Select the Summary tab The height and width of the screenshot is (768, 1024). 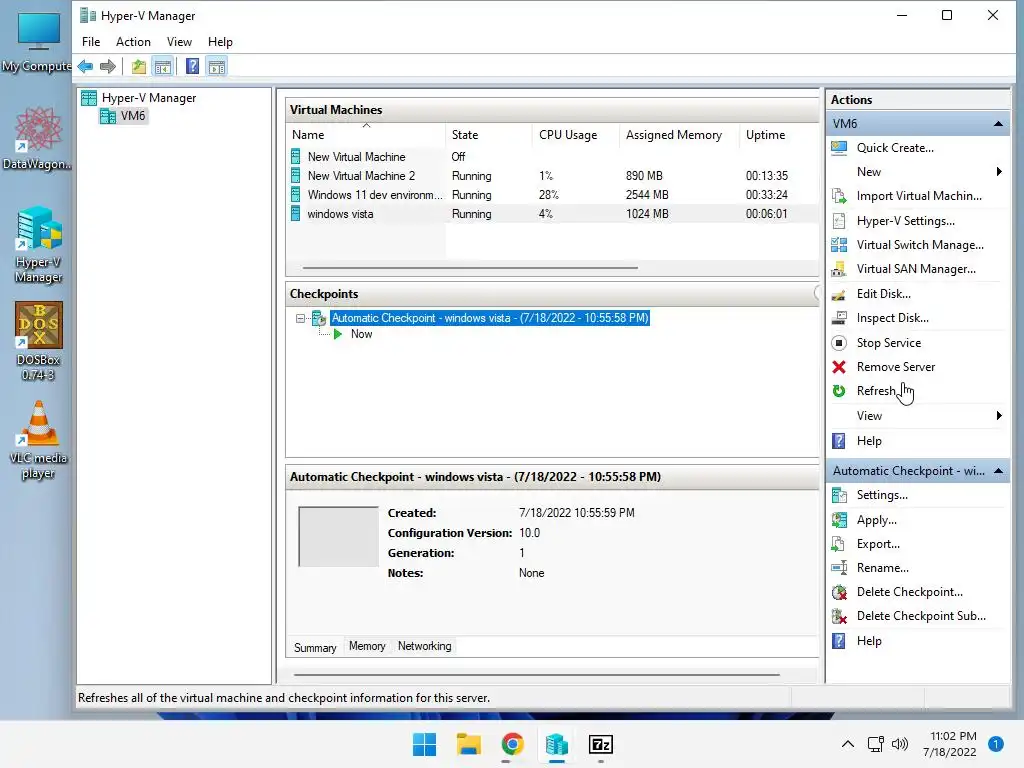315,647
